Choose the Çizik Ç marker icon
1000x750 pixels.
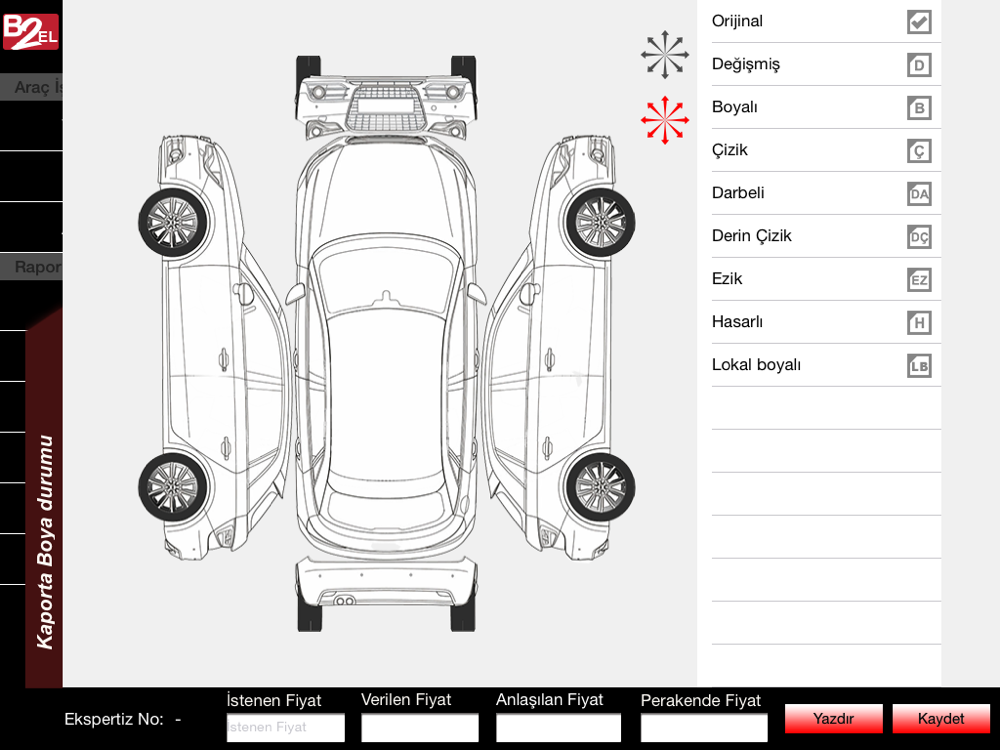click(x=919, y=151)
